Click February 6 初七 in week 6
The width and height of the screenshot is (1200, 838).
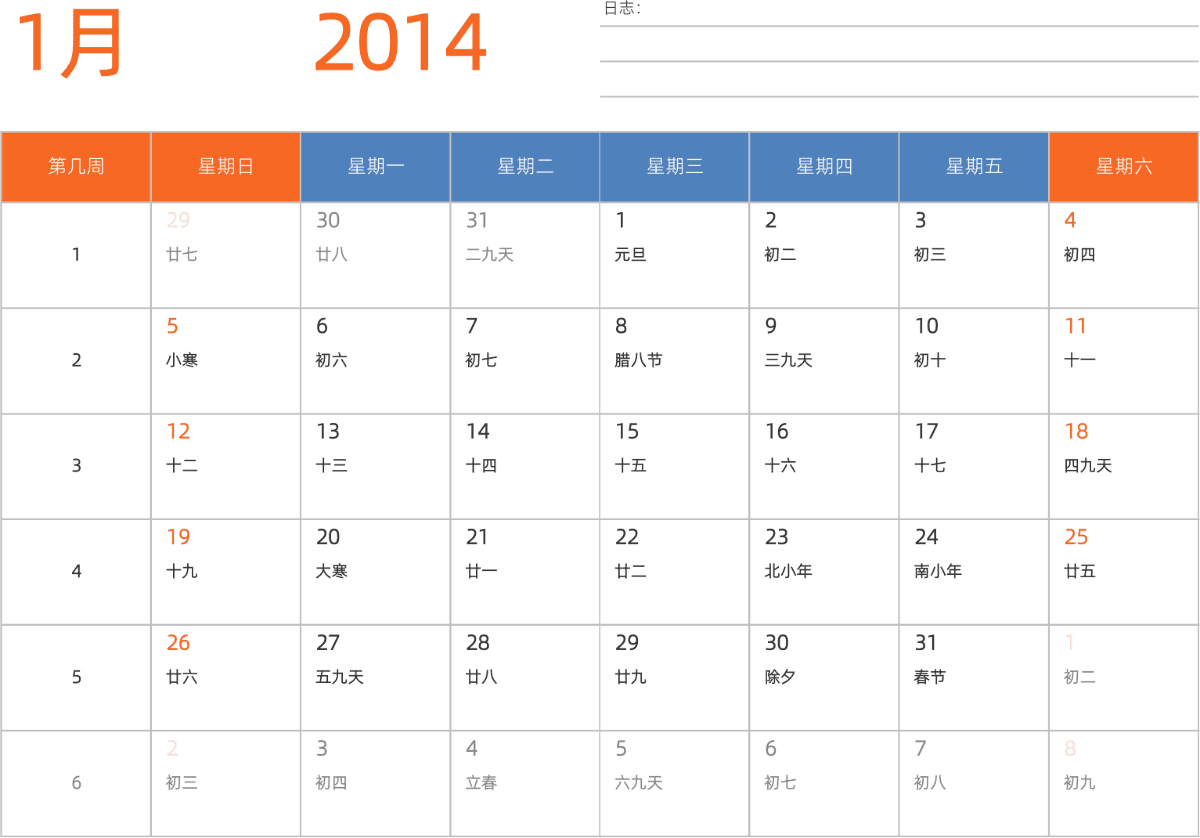[824, 783]
